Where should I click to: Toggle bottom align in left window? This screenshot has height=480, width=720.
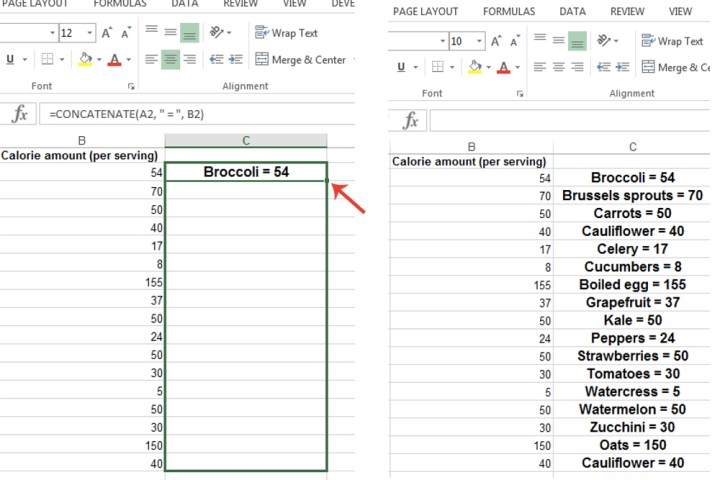[189, 33]
